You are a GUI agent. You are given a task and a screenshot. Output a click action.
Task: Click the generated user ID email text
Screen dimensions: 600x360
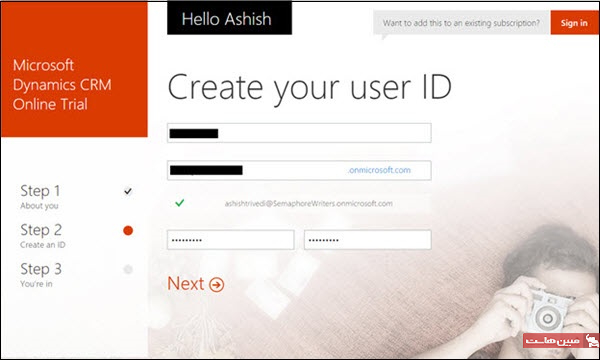point(308,204)
